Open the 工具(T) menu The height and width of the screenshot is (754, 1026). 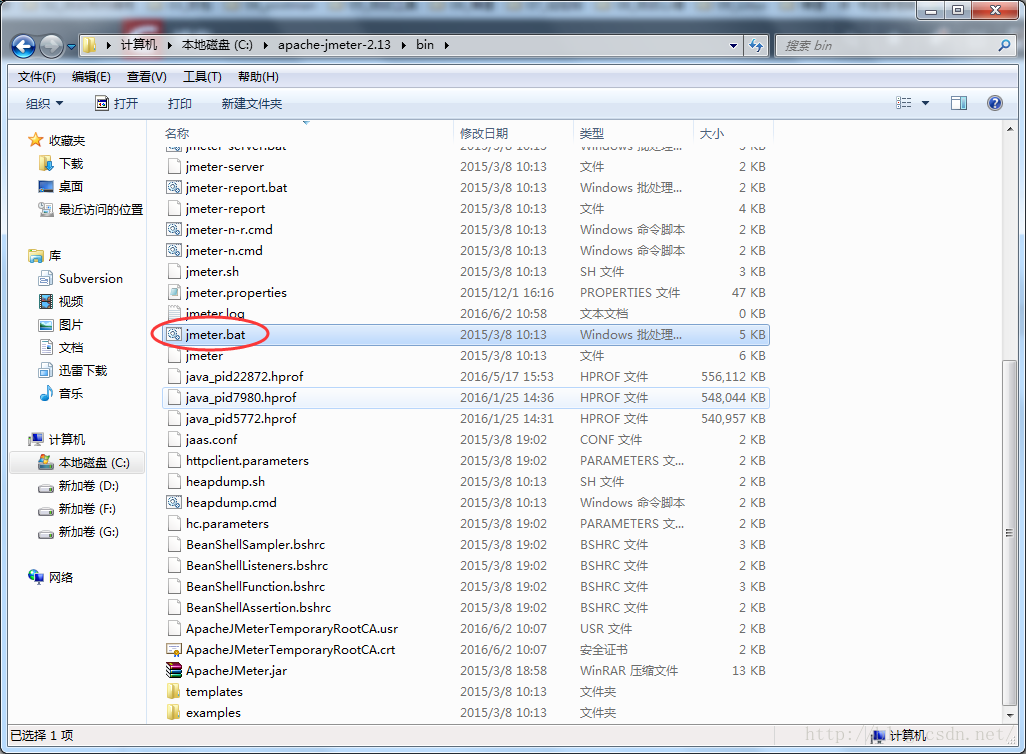[x=202, y=77]
